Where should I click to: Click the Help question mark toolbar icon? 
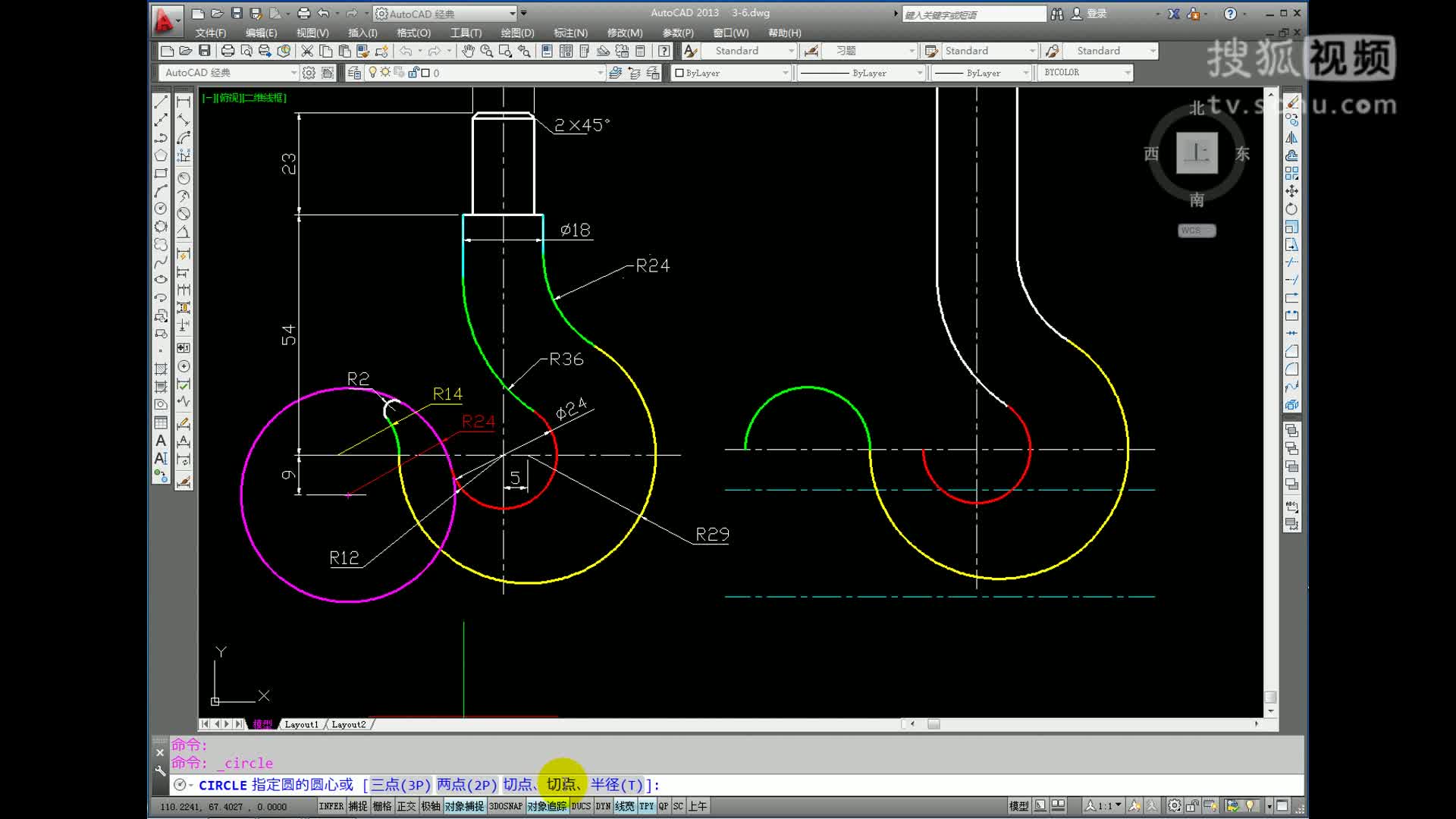664,51
